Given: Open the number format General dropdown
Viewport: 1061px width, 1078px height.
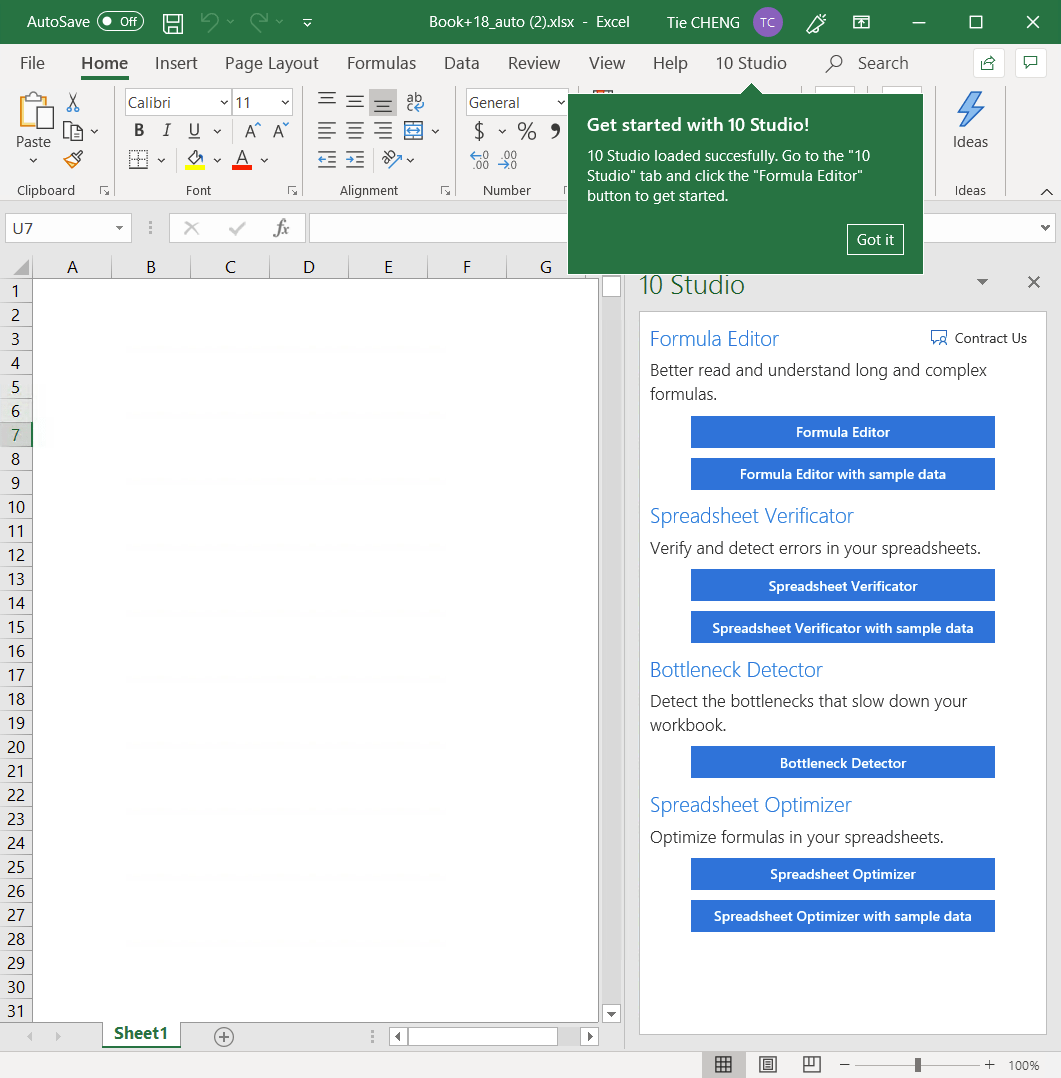Looking at the screenshot, I should coord(560,102).
